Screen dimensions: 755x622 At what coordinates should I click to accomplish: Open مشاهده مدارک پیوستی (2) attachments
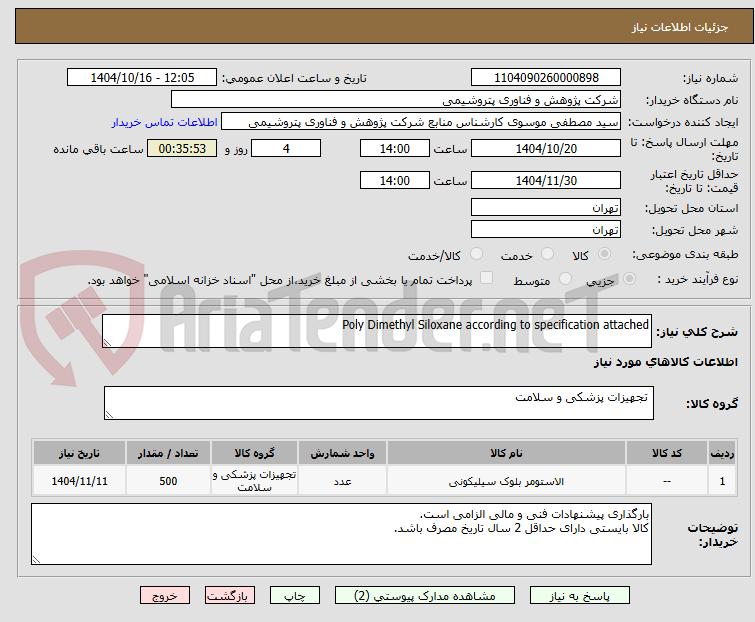tap(425, 596)
